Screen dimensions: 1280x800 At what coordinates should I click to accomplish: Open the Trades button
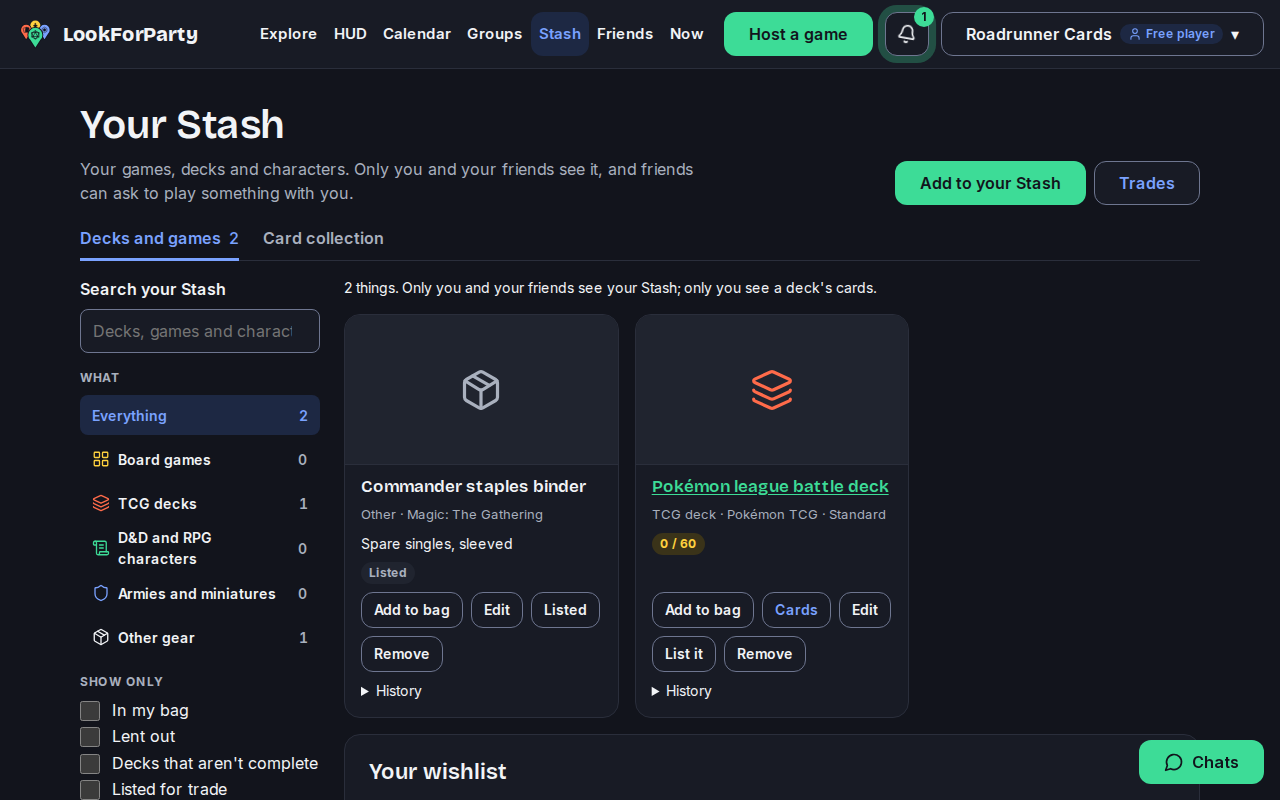[1147, 183]
